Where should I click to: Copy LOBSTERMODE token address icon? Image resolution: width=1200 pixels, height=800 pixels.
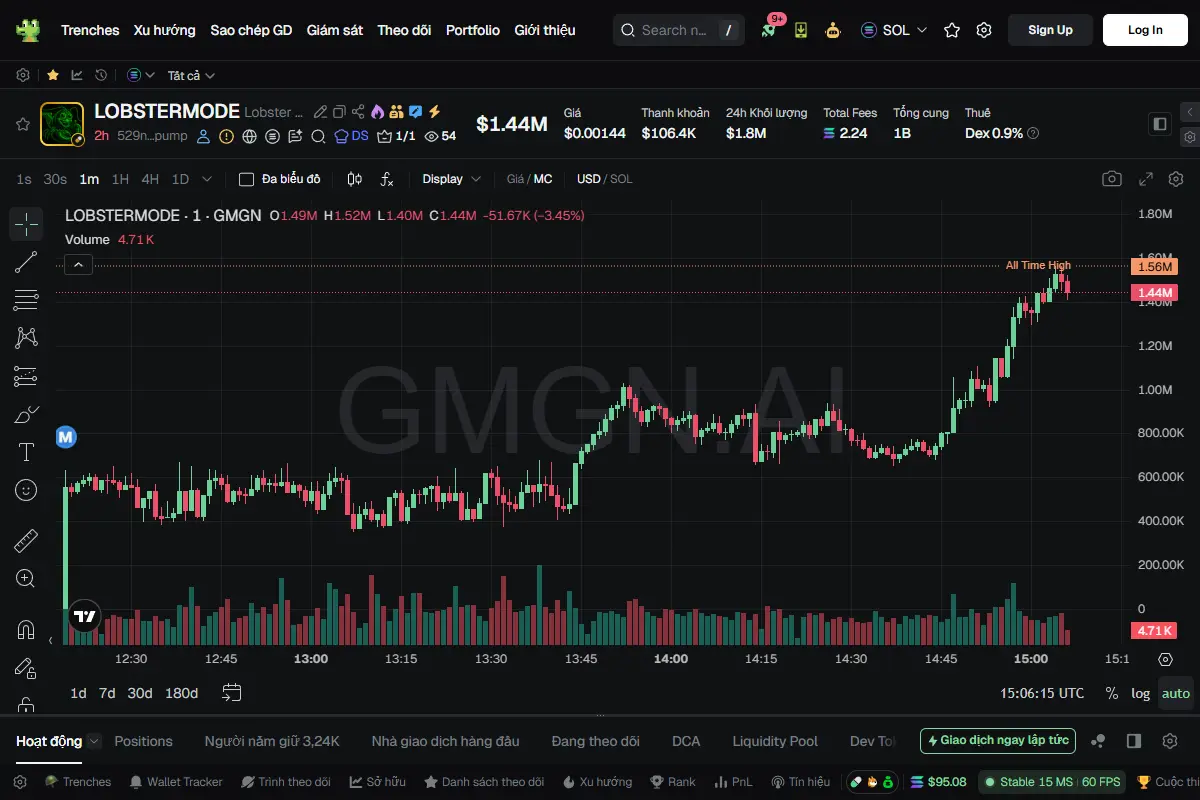(x=339, y=112)
